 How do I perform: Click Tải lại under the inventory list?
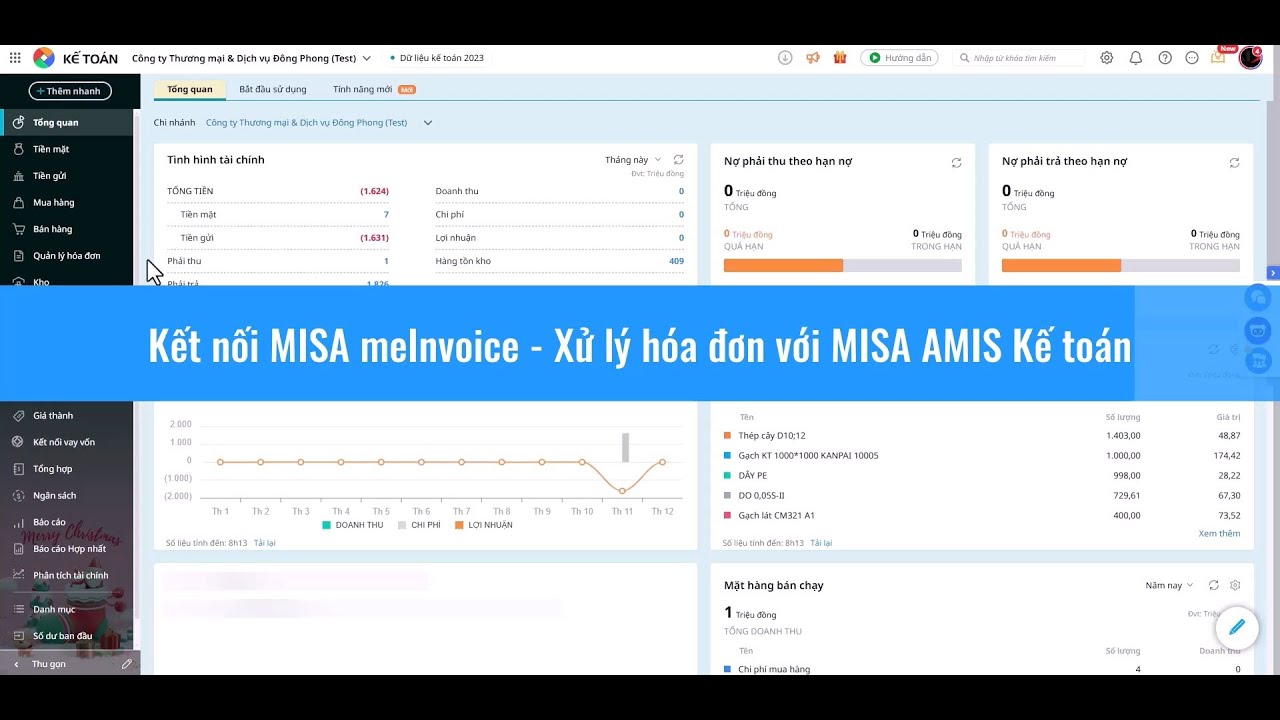click(x=821, y=543)
